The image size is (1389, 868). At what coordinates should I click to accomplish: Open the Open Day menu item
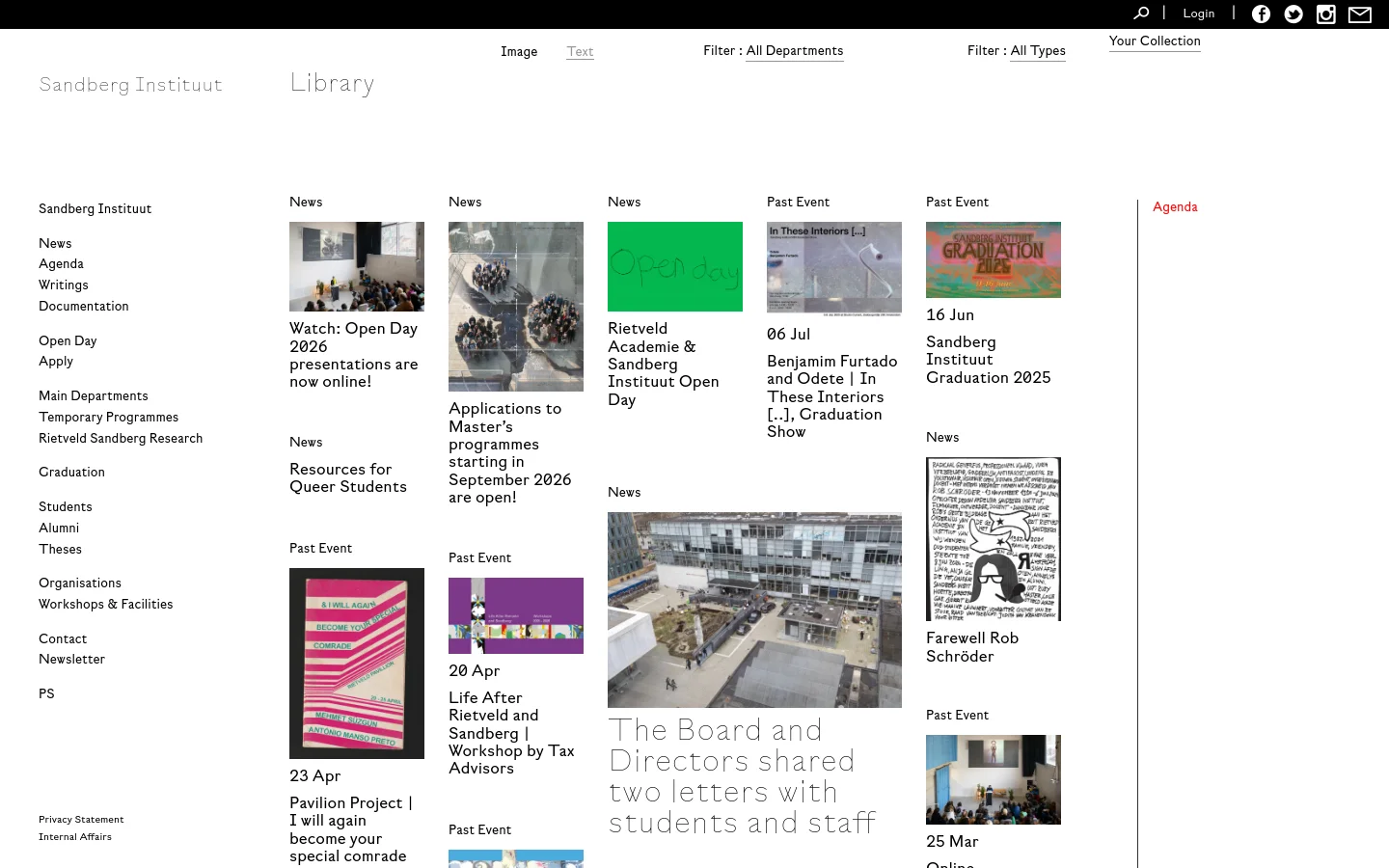click(68, 341)
